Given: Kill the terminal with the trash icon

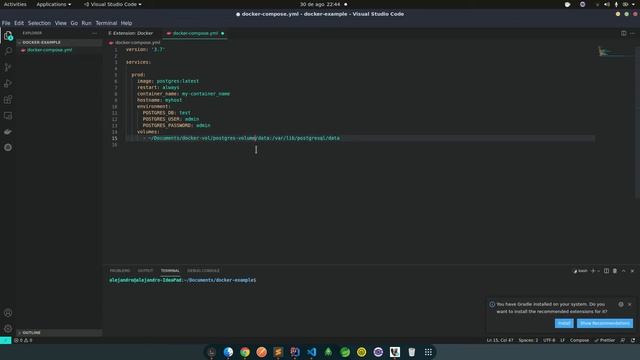Looking at the screenshot, I should [x=615, y=271].
